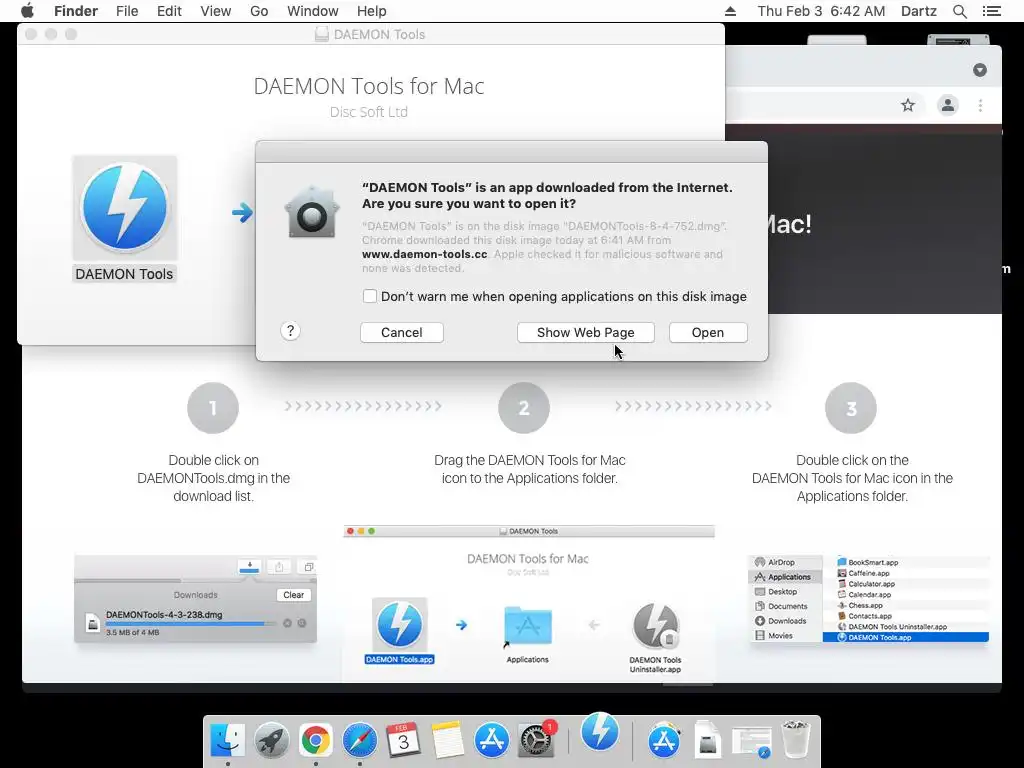Open the File menu

pos(127,11)
